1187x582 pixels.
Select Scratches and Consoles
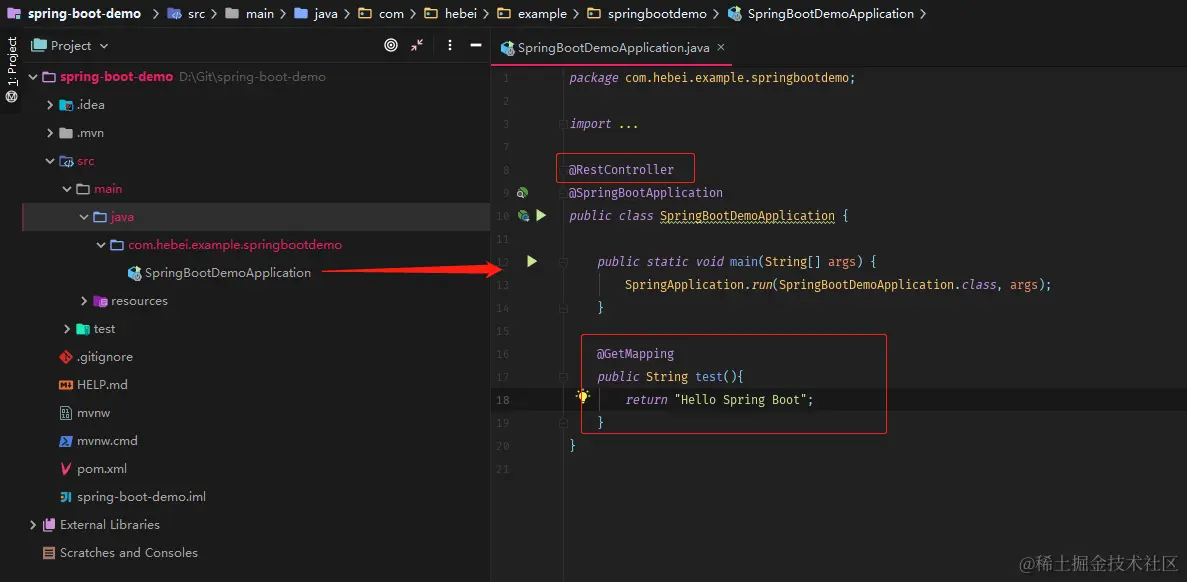point(129,552)
